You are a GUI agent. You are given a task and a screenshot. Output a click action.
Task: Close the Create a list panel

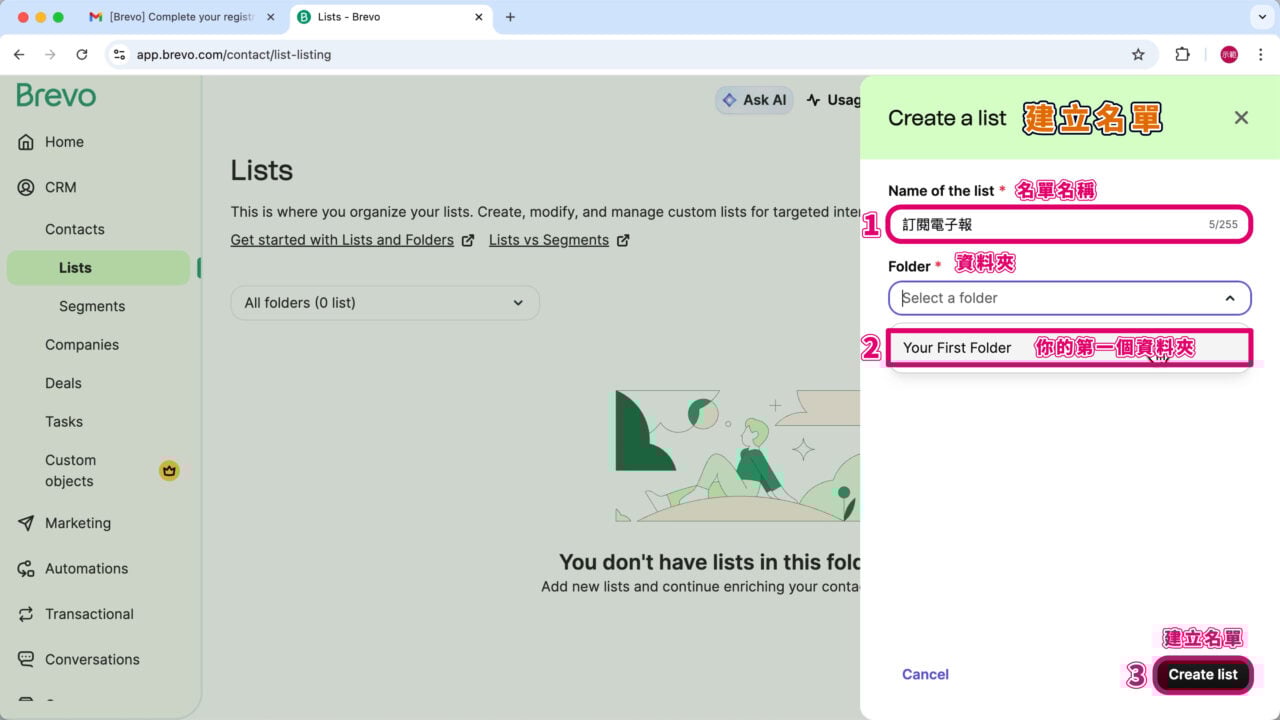tap(1241, 118)
